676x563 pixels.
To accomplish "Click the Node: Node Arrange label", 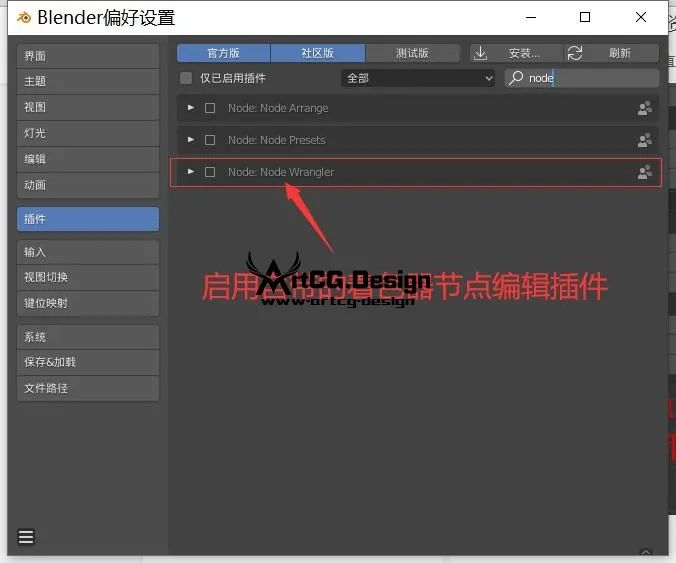I will [x=278, y=108].
